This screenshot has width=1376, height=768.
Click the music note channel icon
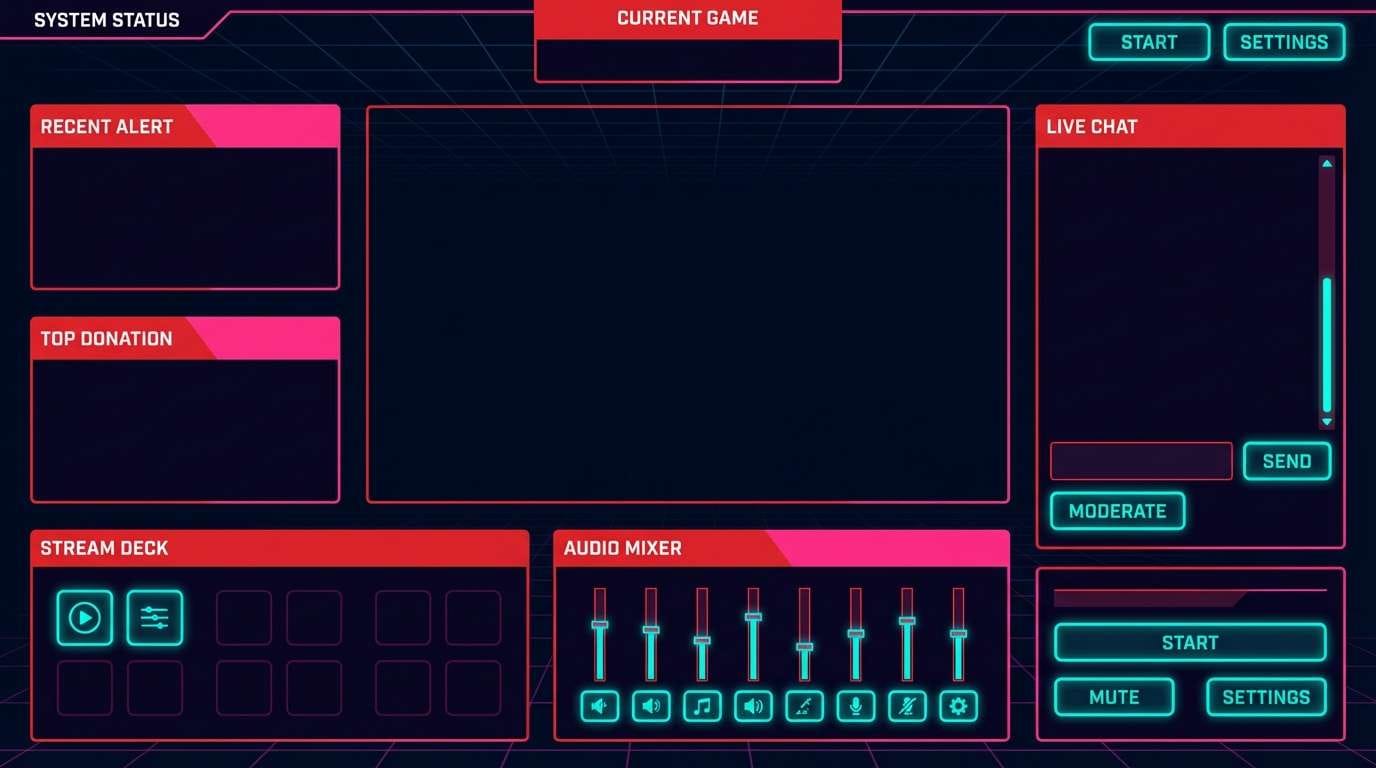(702, 707)
